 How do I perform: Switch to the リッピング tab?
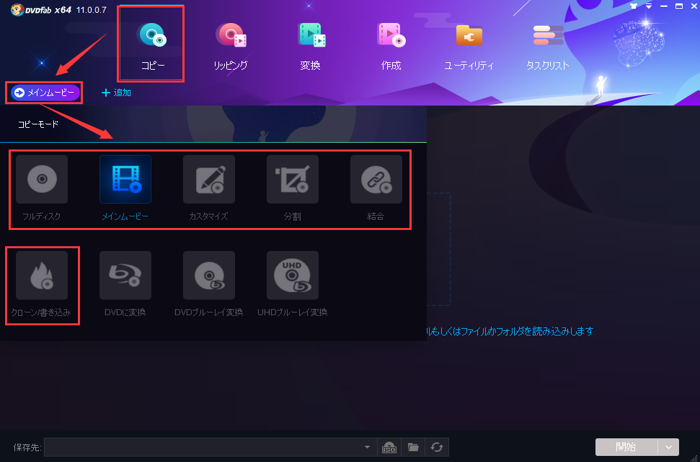pos(231,45)
